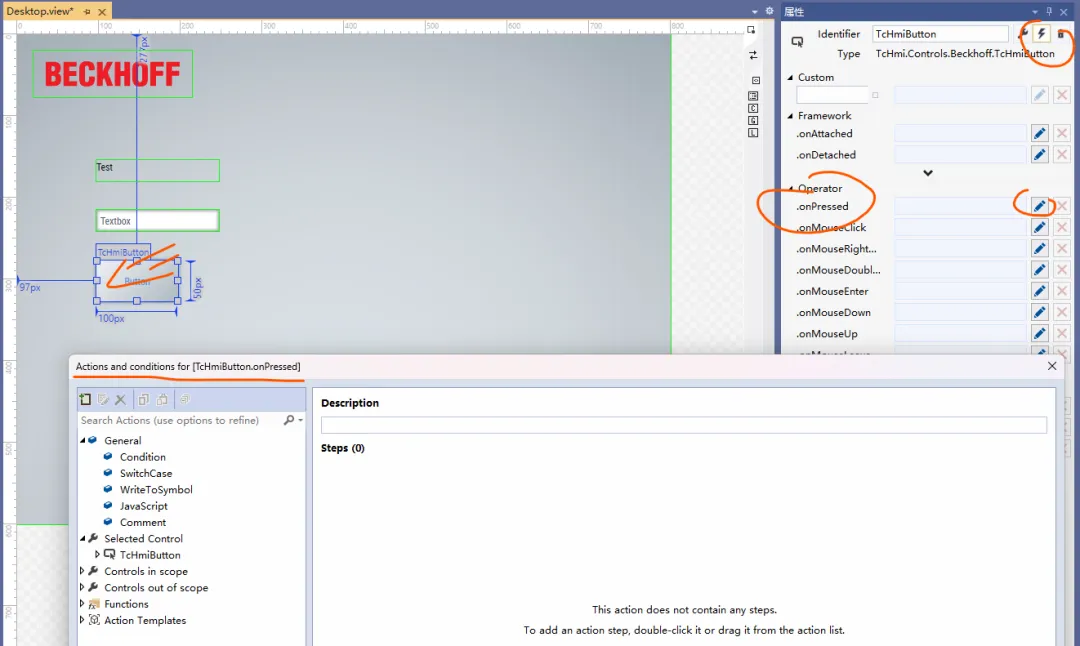Screen dimensions: 1080x646
Task: Open the events (lightning bolt) view in Properties
Action: click(1041, 33)
